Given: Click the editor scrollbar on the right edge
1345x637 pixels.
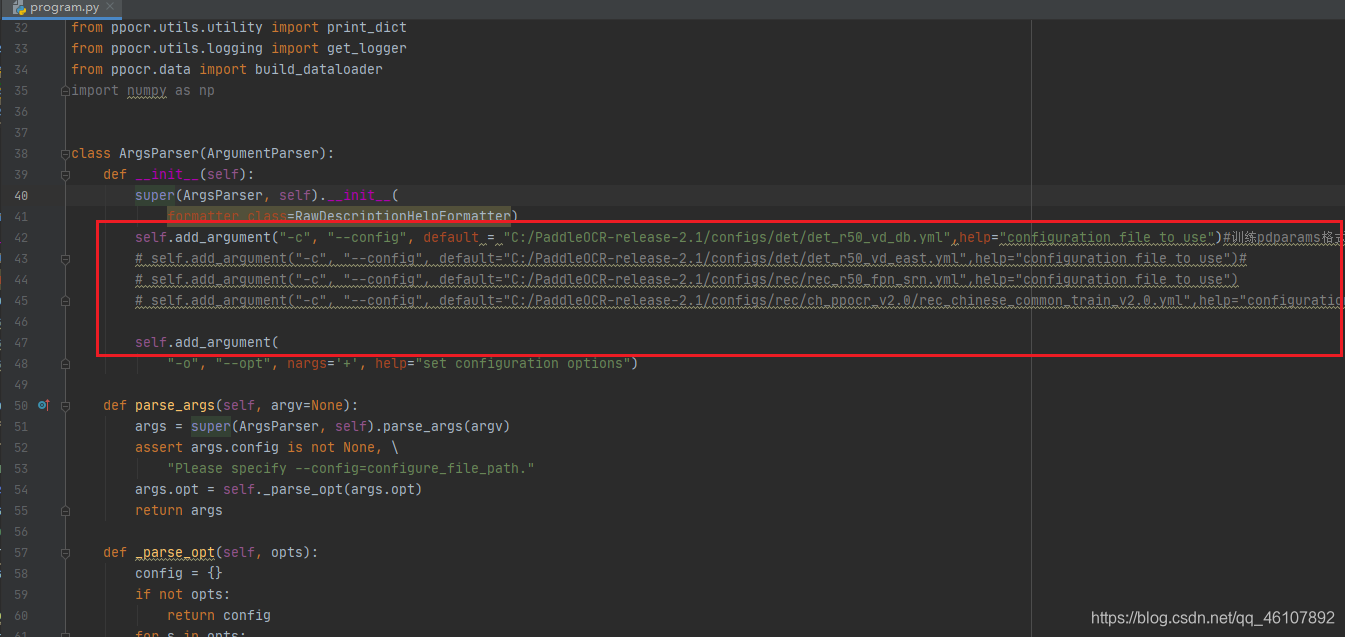Looking at the screenshot, I should click(1340, 300).
